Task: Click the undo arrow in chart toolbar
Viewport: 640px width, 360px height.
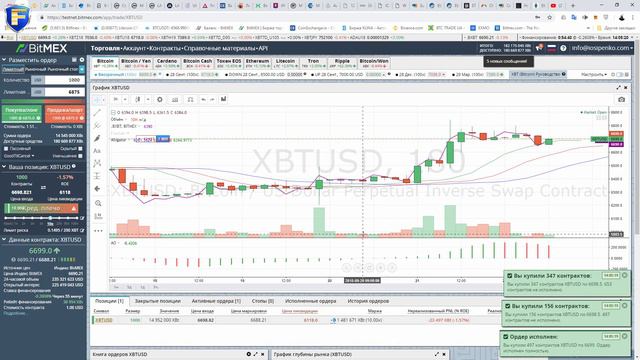Action: click(x=203, y=100)
